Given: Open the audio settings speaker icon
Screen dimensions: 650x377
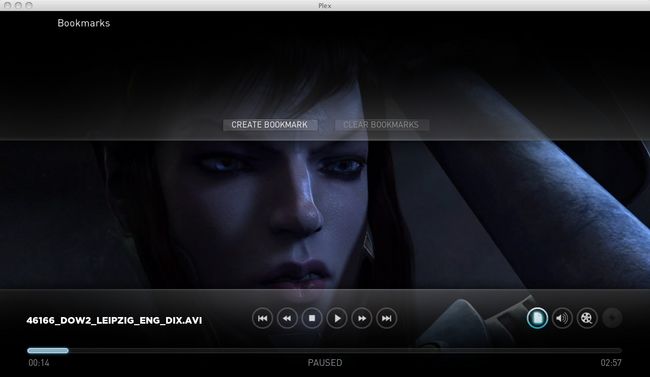Looking at the screenshot, I should click(x=562, y=318).
